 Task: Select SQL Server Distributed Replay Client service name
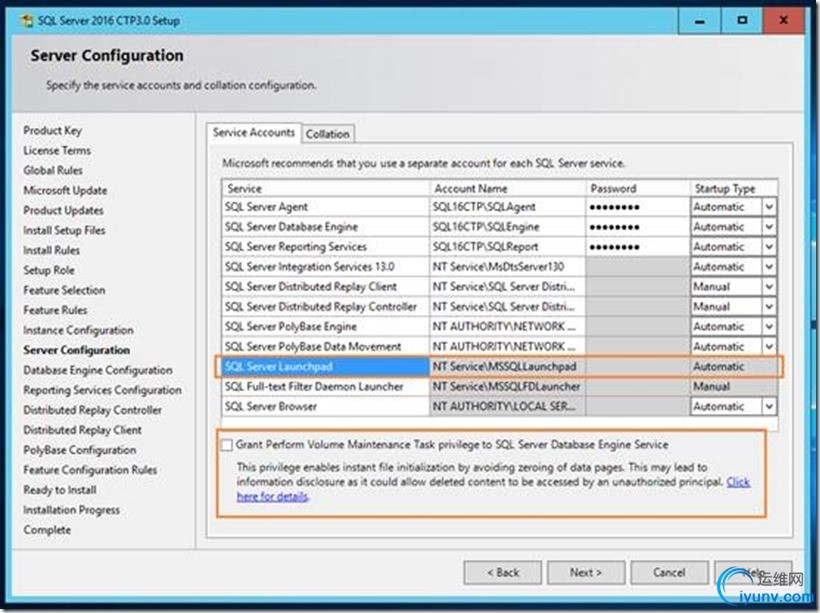[311, 287]
